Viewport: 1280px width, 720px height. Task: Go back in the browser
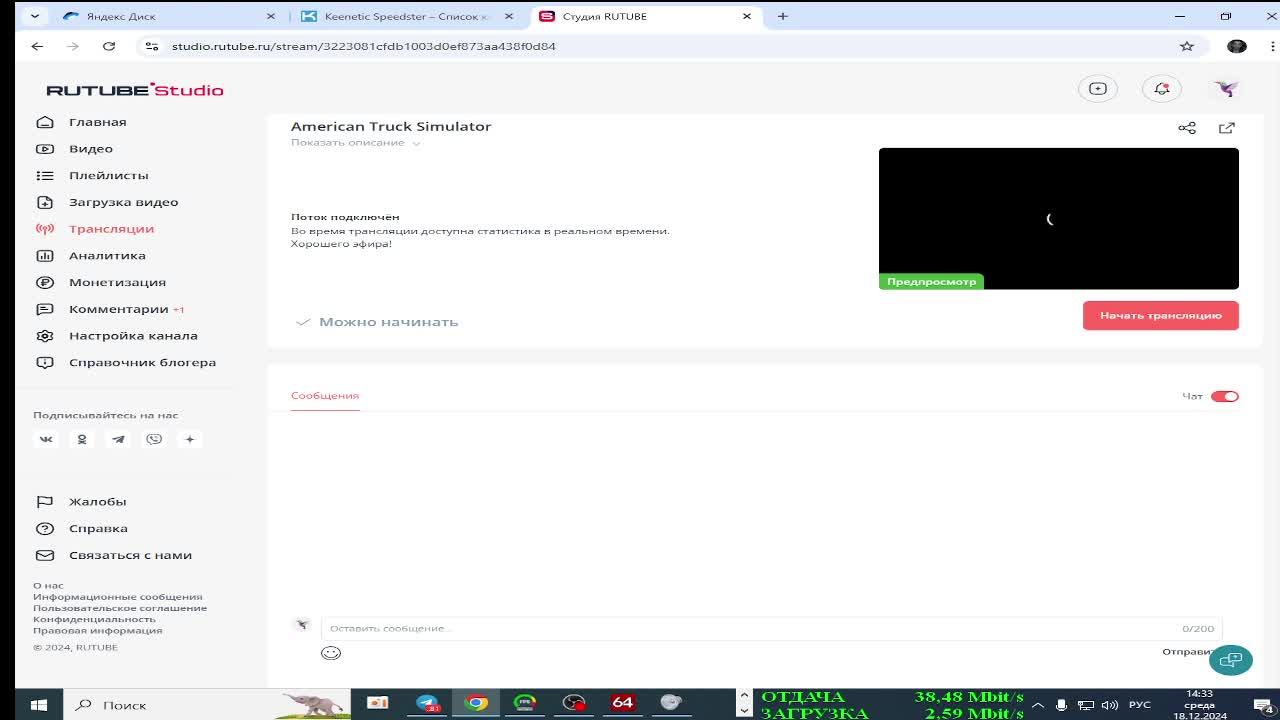pos(37,46)
